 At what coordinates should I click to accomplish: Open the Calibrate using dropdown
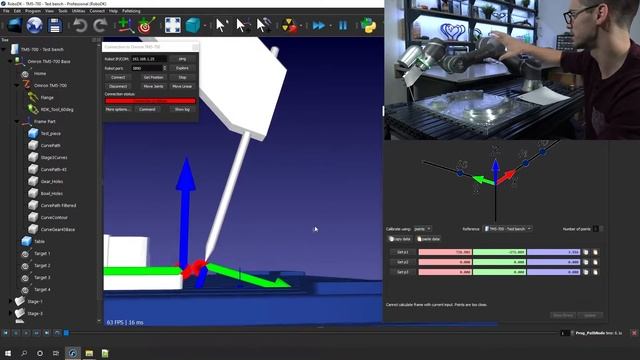[422, 229]
